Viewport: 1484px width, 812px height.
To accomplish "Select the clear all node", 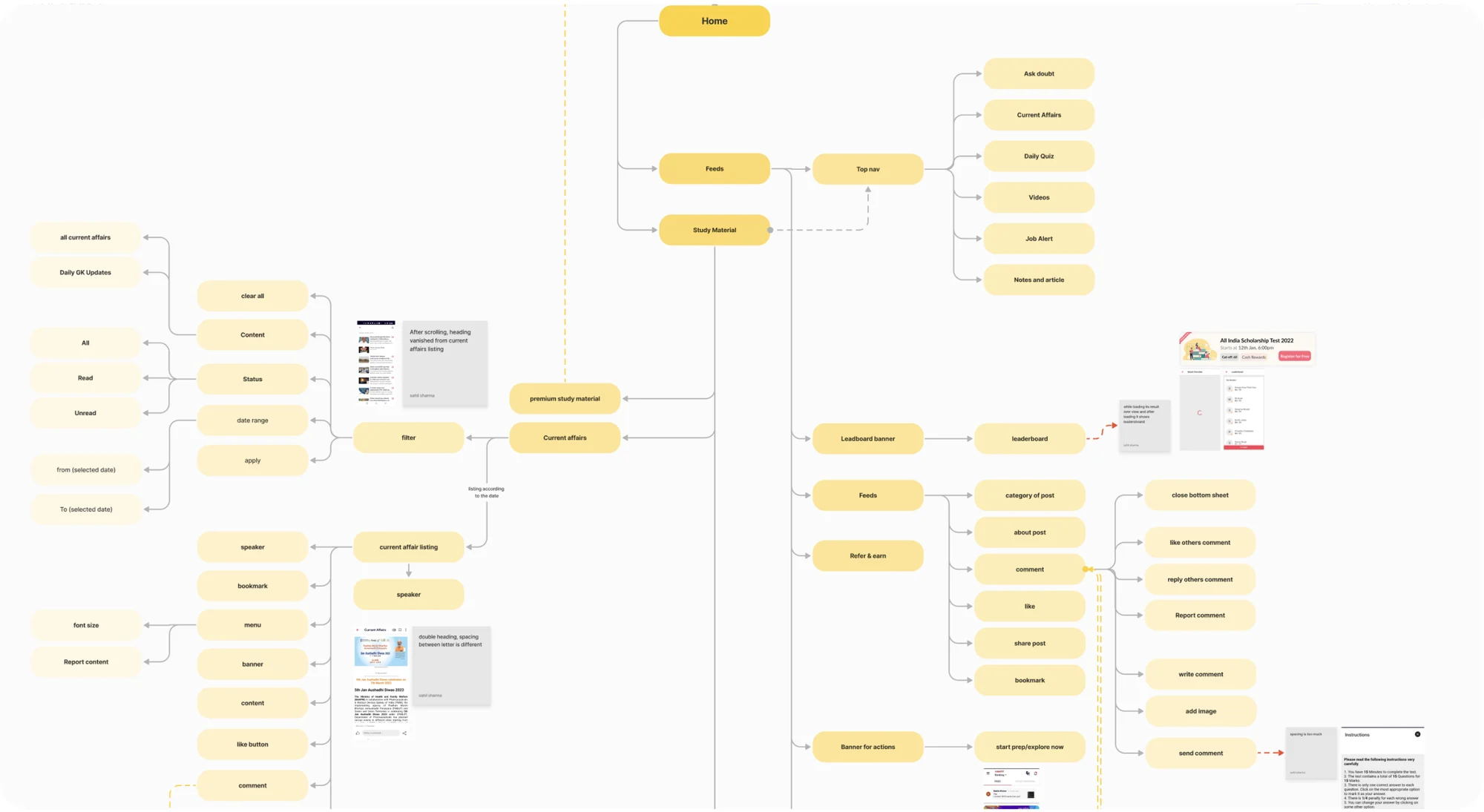I will [252, 296].
